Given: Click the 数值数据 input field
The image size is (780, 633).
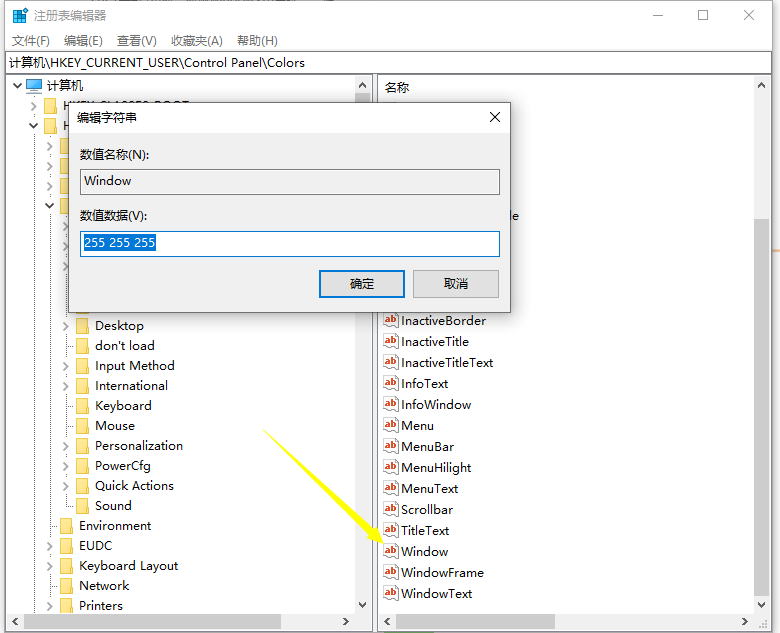Looking at the screenshot, I should tap(290, 244).
